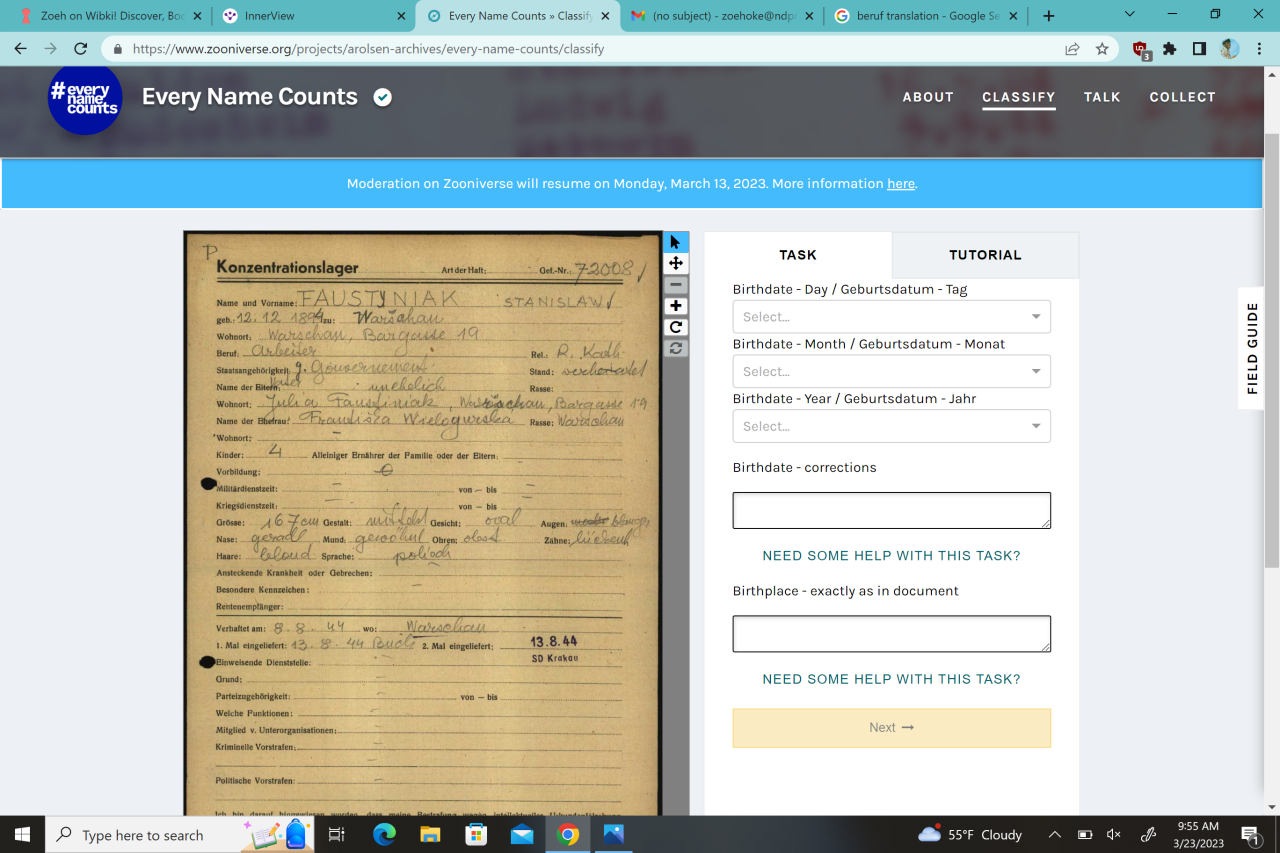Open weather widget showing 55°F Cloudy
The height and width of the screenshot is (853, 1280).
pyautogui.click(x=970, y=834)
